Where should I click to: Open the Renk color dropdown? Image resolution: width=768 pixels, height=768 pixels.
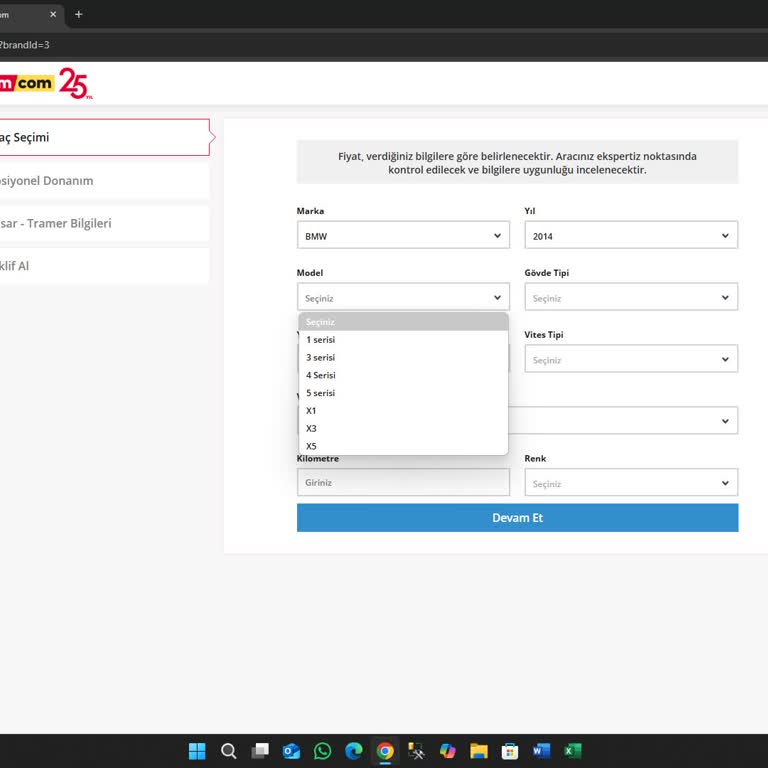pyautogui.click(x=631, y=483)
